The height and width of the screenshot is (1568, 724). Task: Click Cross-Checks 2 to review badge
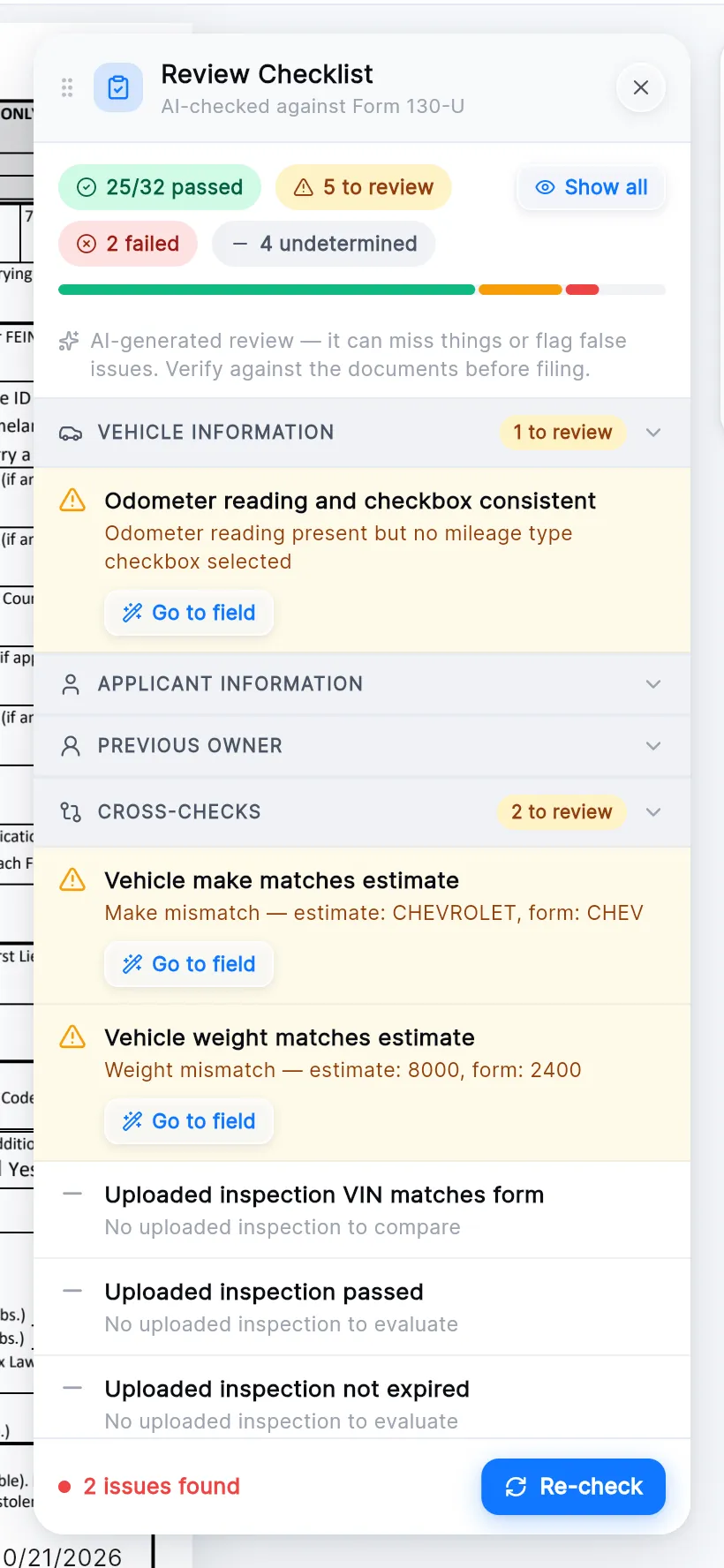(x=562, y=812)
